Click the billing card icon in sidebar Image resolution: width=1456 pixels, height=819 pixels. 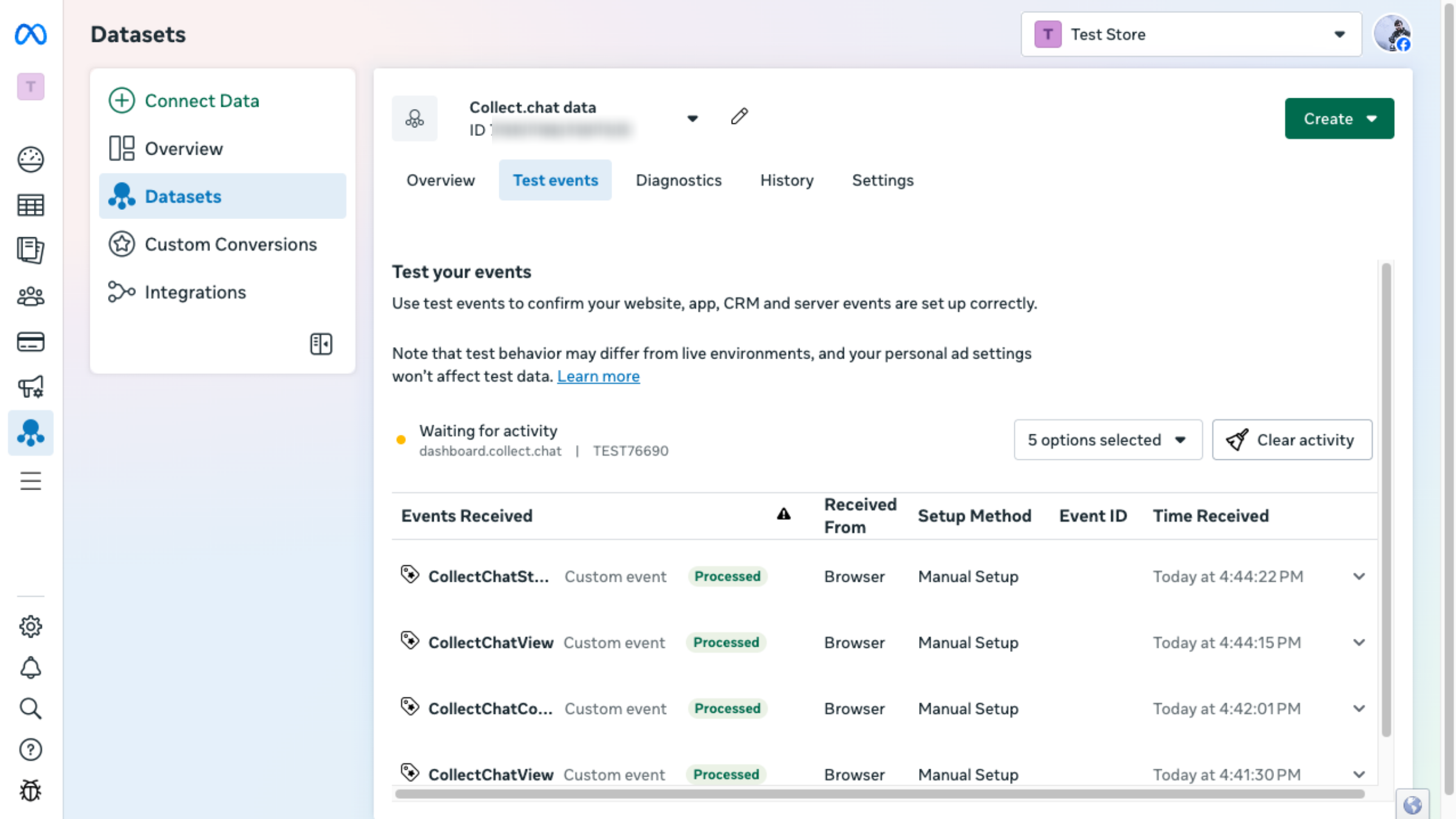click(30, 342)
